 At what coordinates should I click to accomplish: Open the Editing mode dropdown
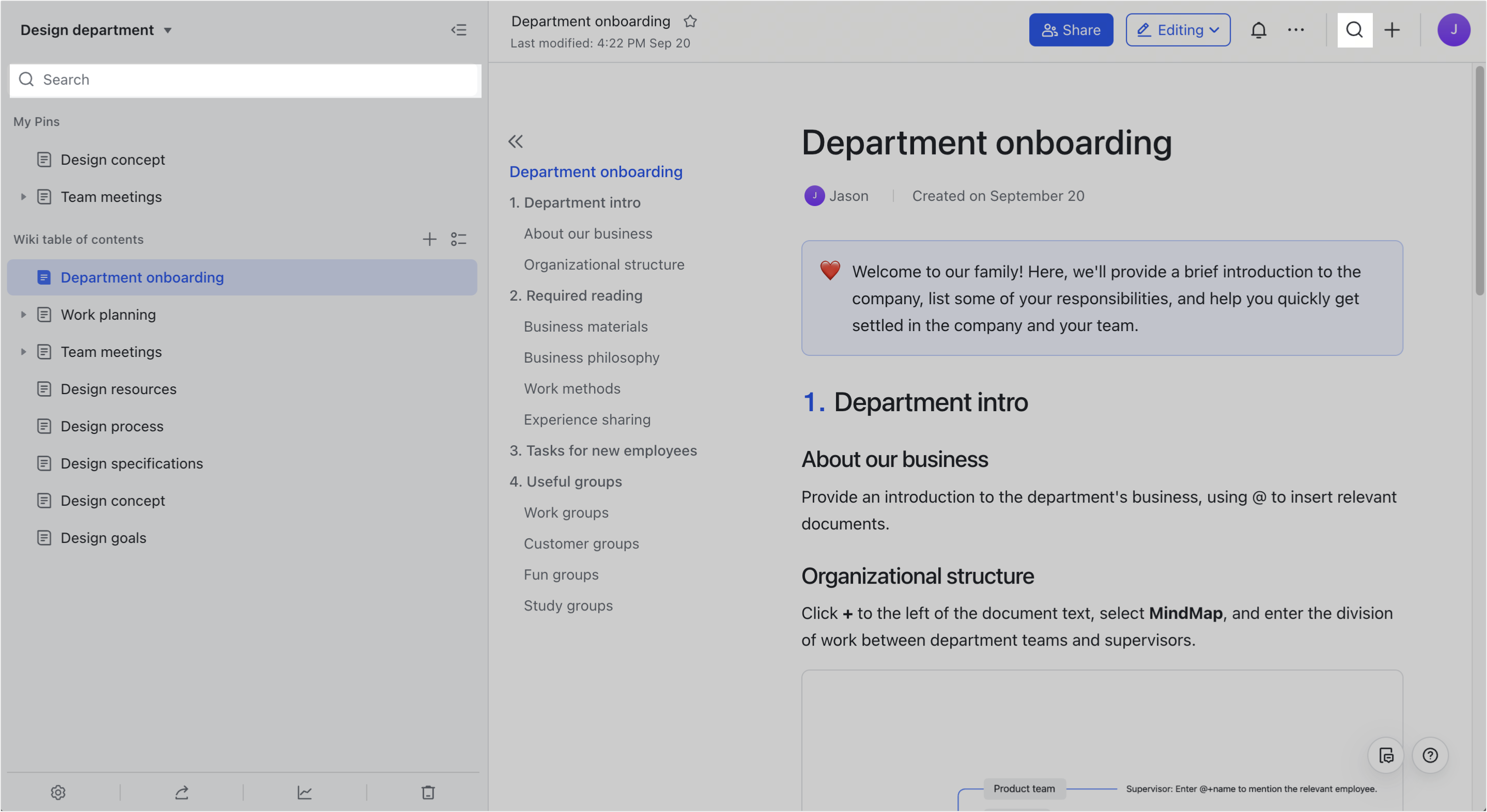pyautogui.click(x=1178, y=30)
